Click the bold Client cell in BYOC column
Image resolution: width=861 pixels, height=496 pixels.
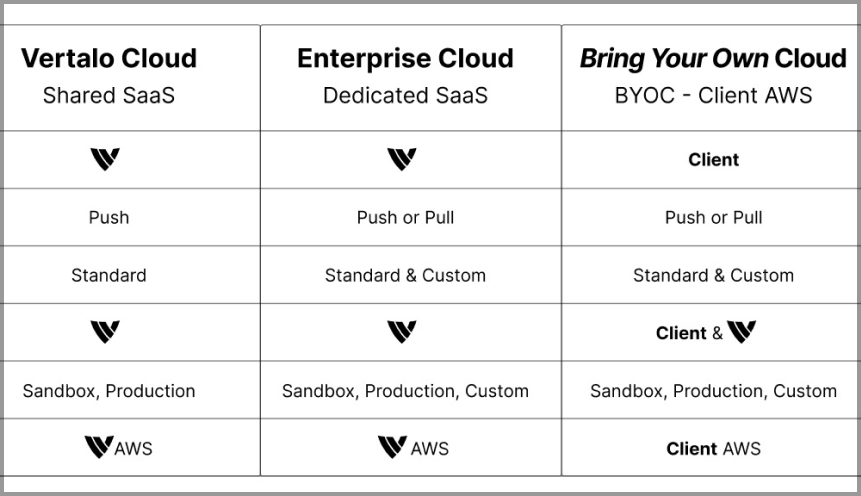(713, 160)
